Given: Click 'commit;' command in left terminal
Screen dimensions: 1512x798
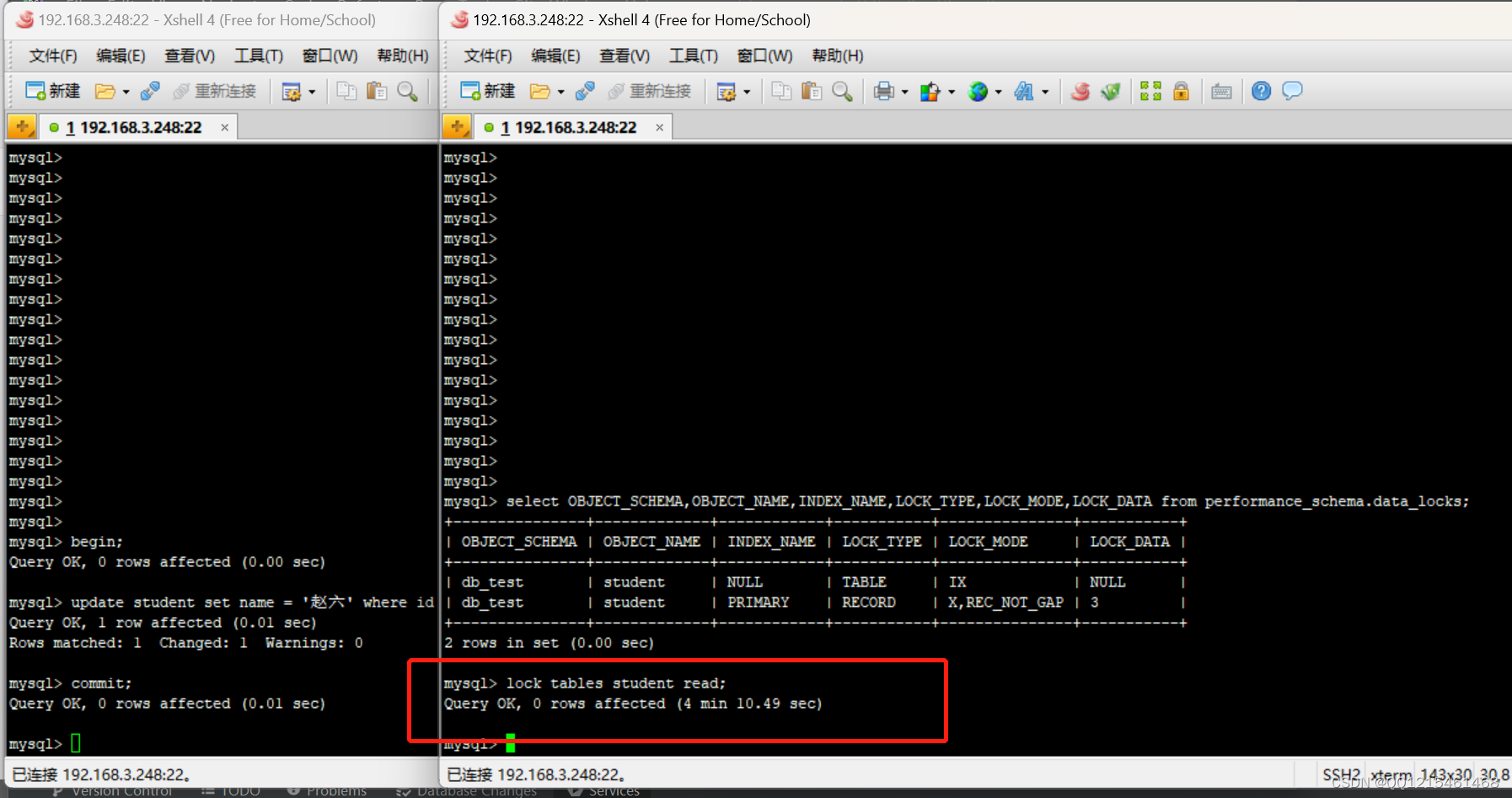Looking at the screenshot, I should click(101, 683).
